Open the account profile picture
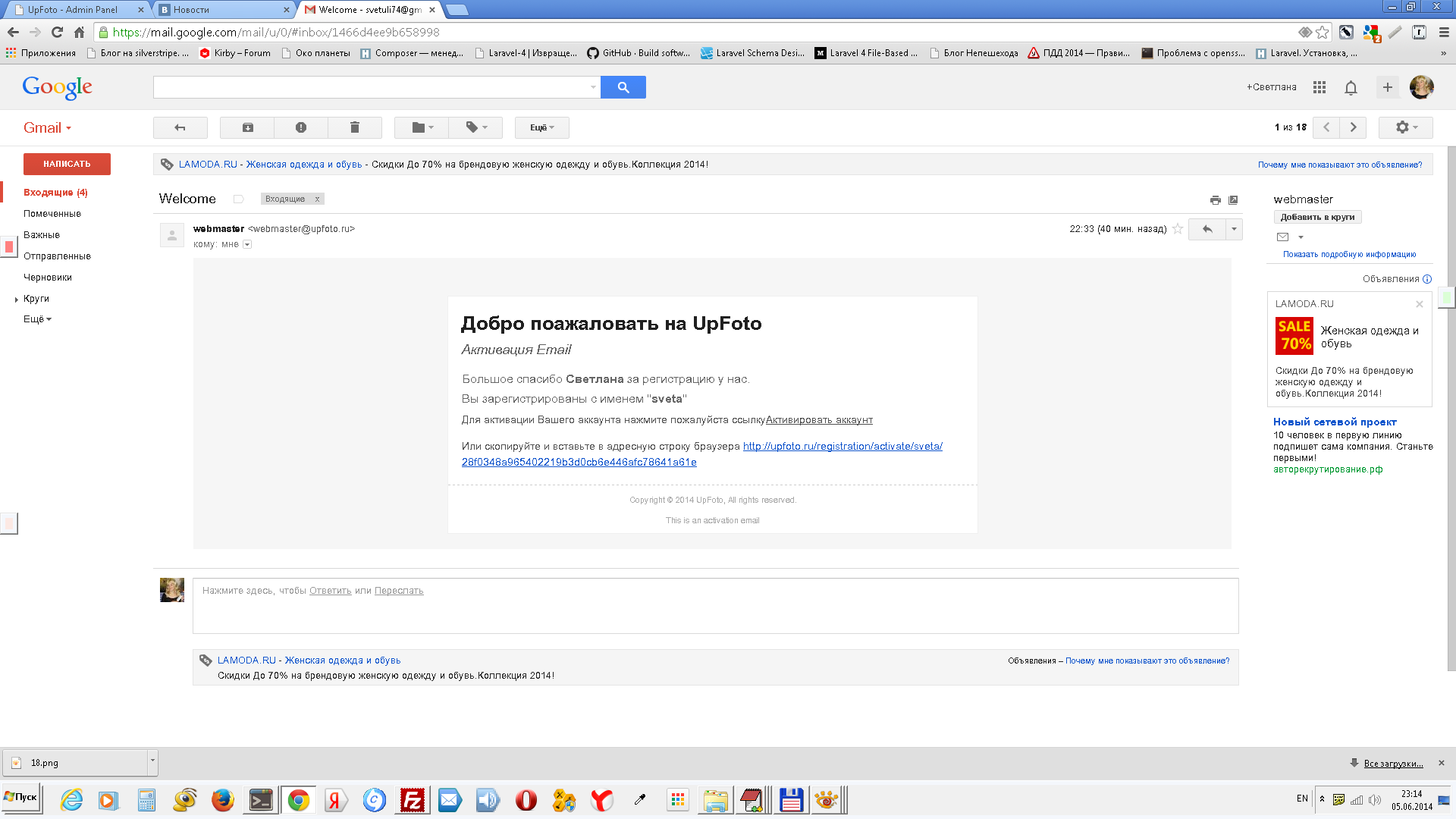The width and height of the screenshot is (1456, 819). click(1421, 87)
